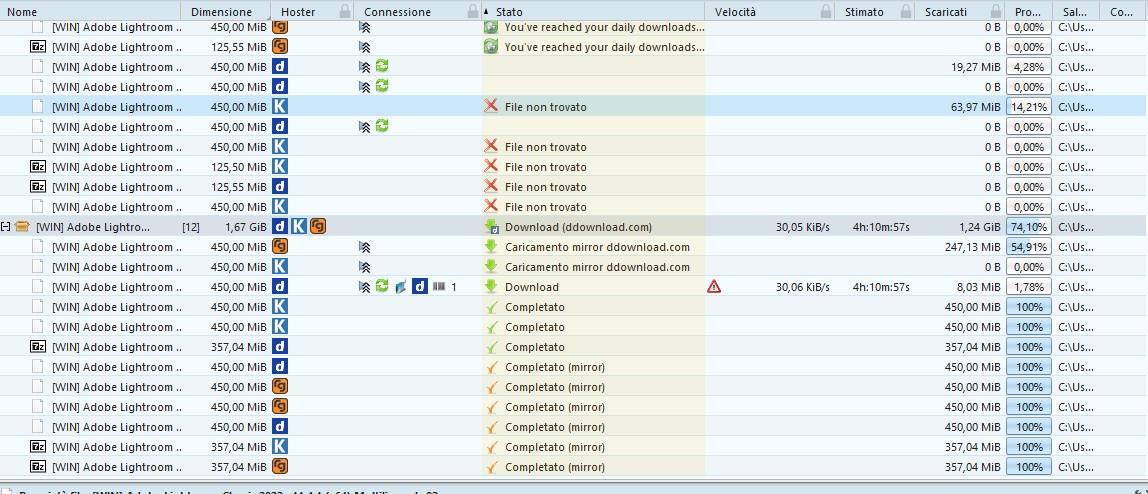The width and height of the screenshot is (1148, 494).
Task: Toggle the lock in the Scaricati column header
Action: click(x=995, y=11)
